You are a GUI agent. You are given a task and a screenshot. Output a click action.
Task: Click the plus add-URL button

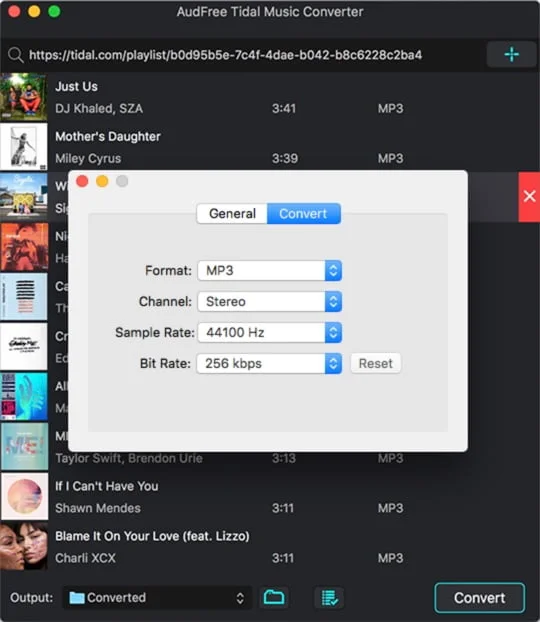pyautogui.click(x=511, y=54)
